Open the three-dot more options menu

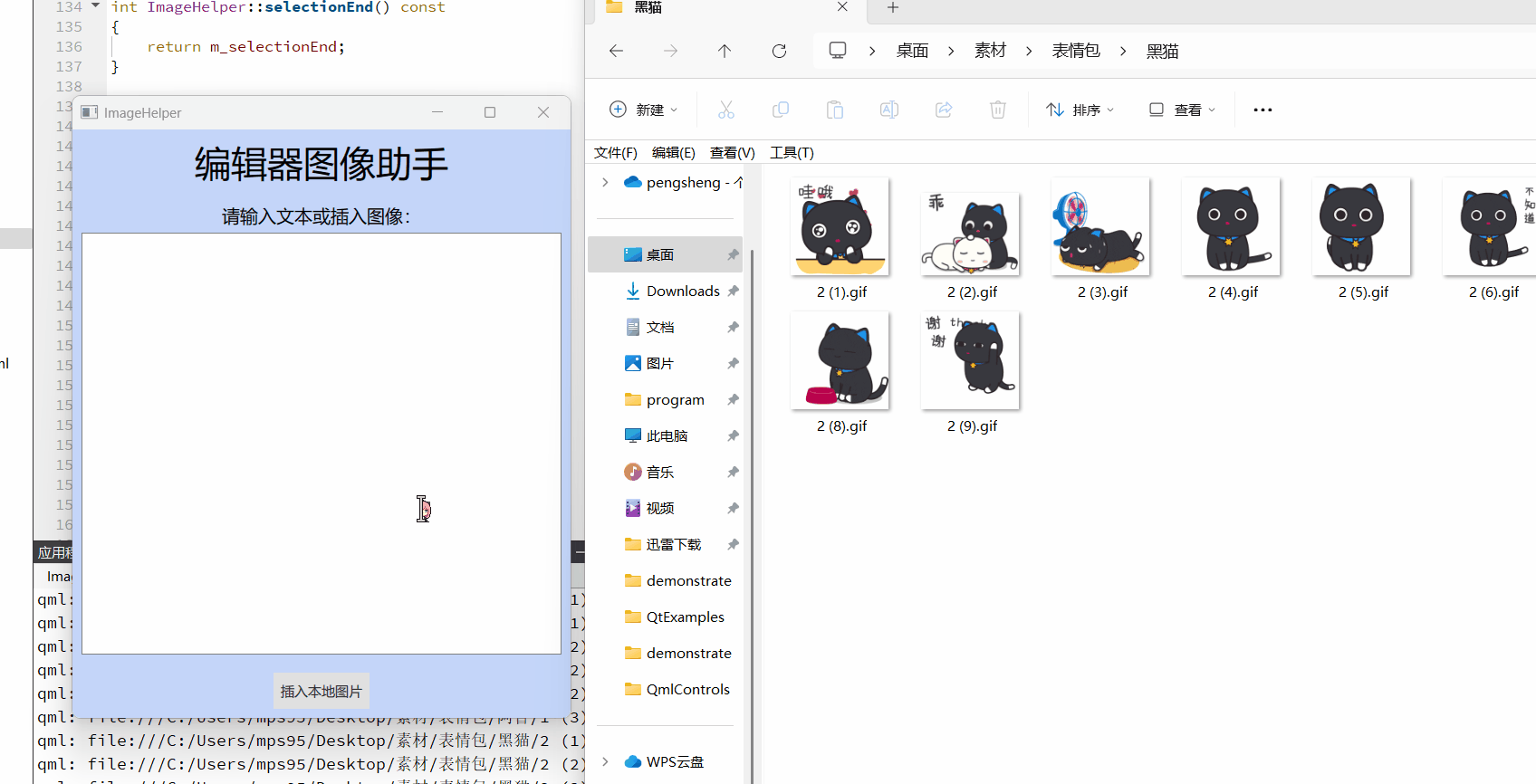tap(1262, 110)
